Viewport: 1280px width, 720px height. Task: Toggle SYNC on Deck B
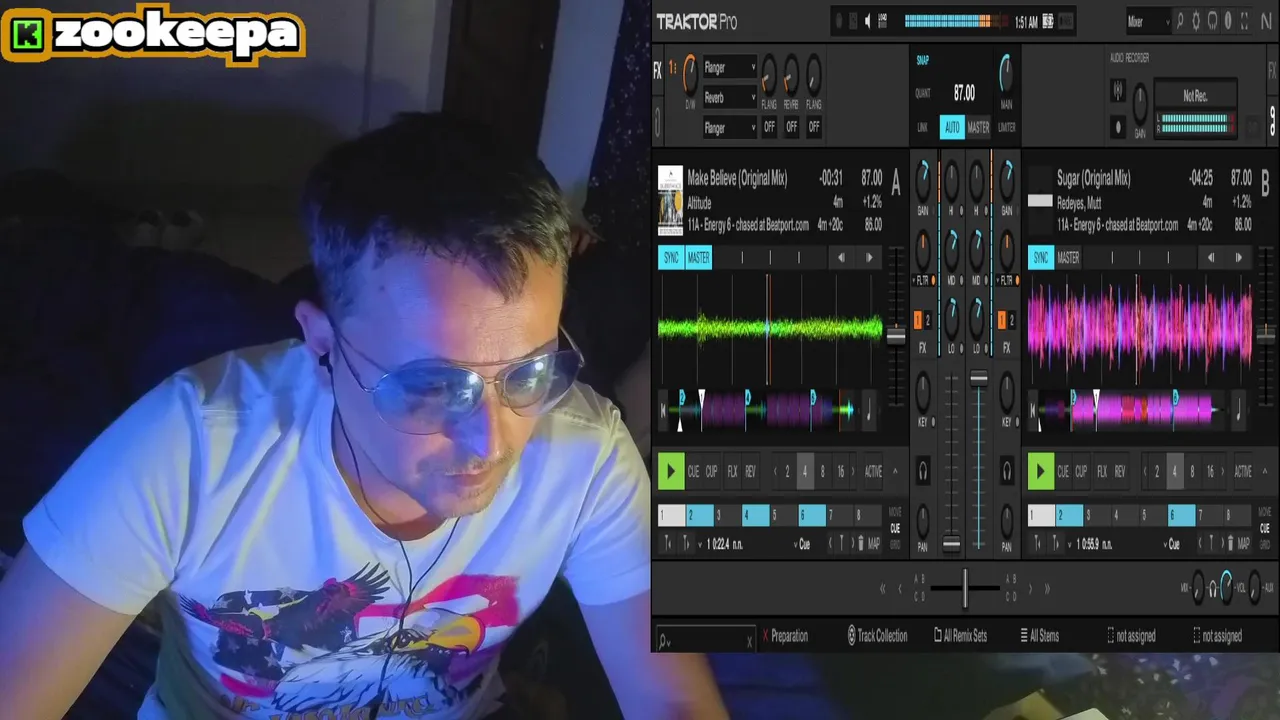pos(1041,258)
